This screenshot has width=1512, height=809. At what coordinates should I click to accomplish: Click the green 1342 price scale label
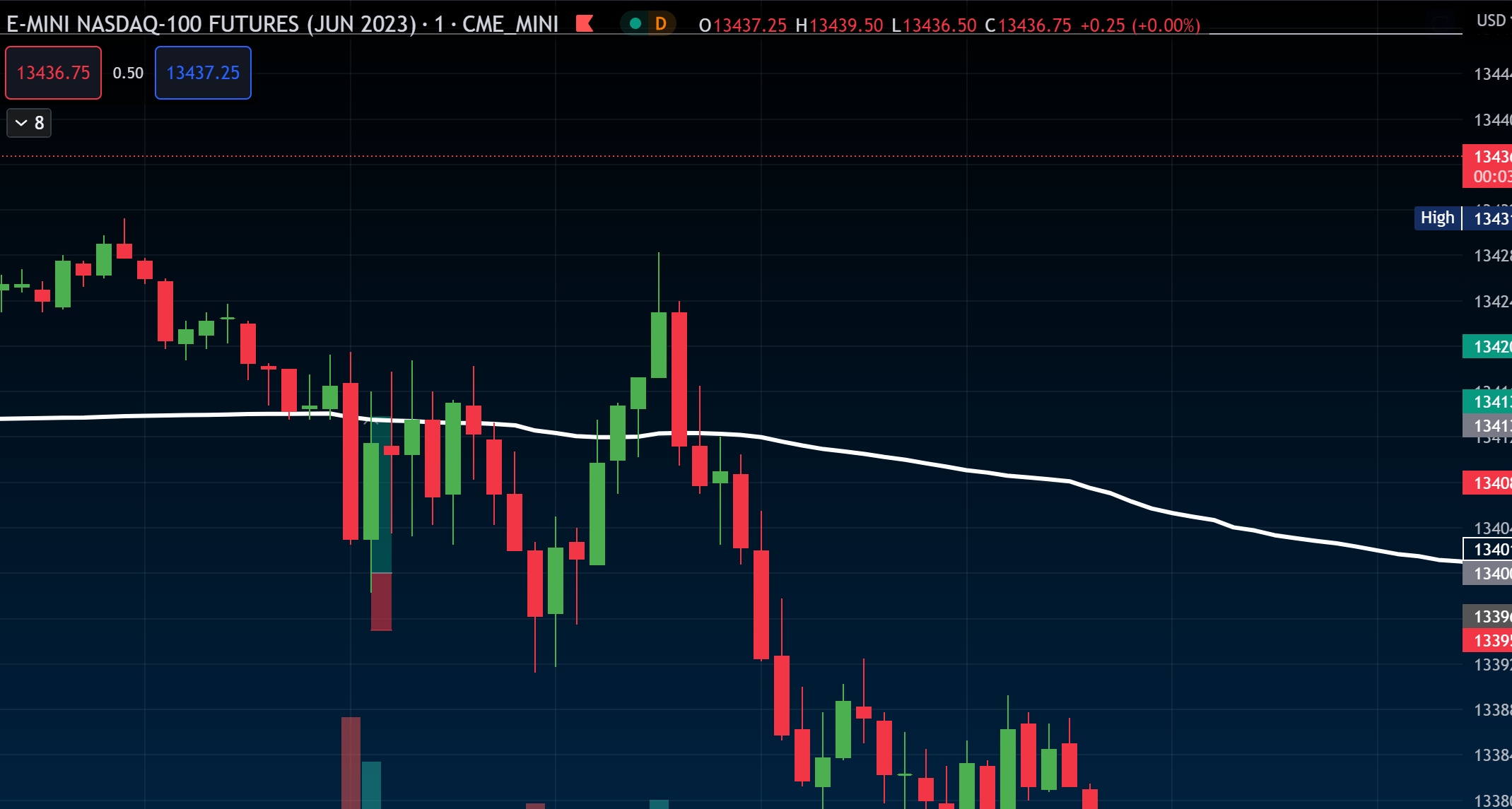[x=1487, y=346]
